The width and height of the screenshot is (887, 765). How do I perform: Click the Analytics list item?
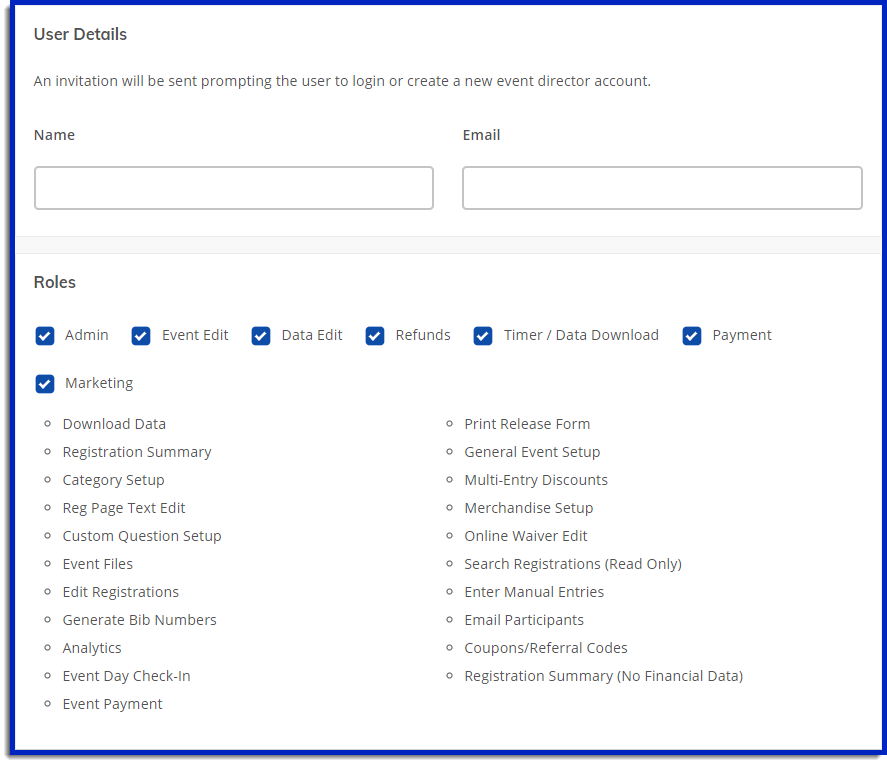(x=92, y=648)
